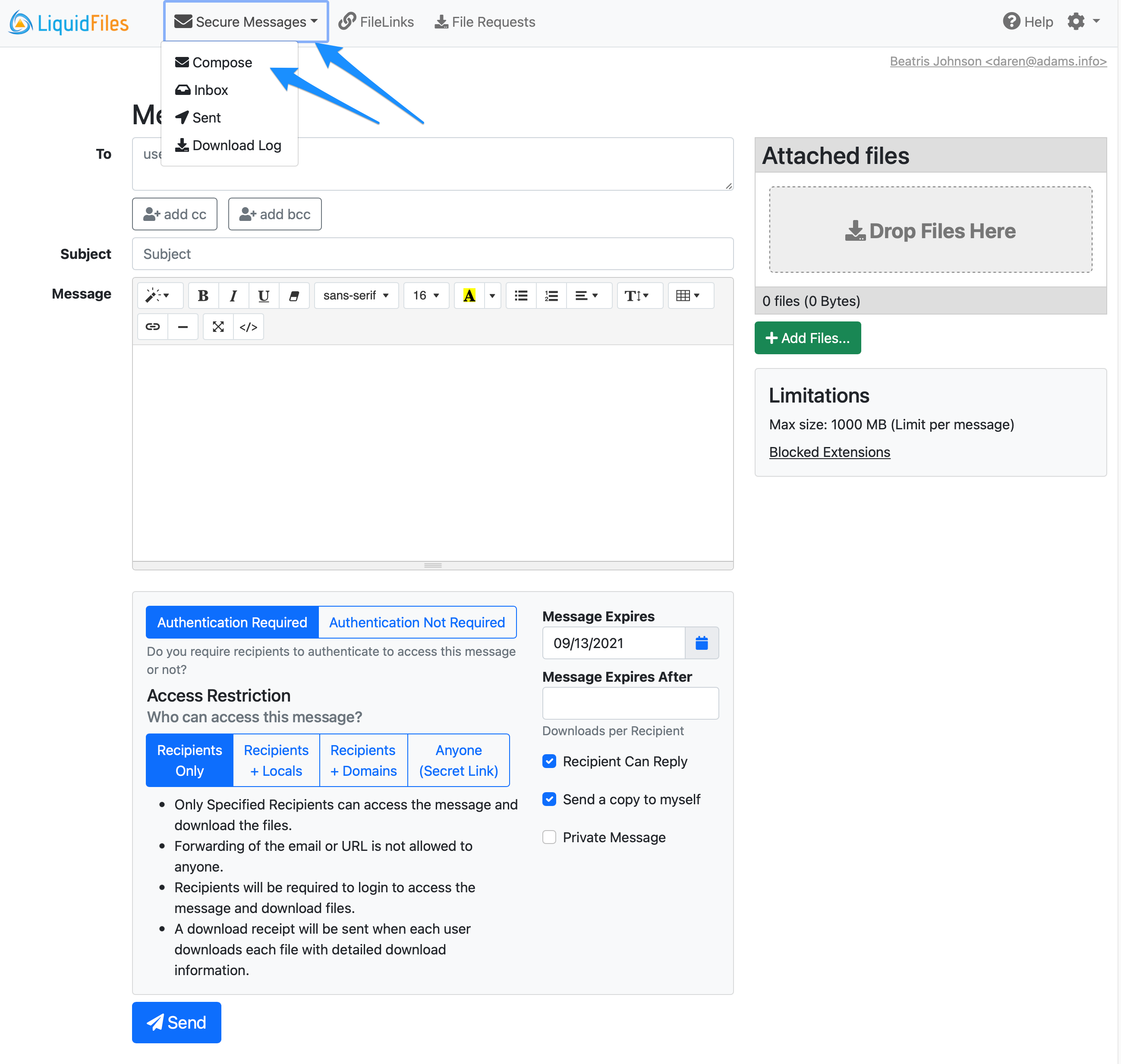Open the File Requests section

[x=485, y=22]
